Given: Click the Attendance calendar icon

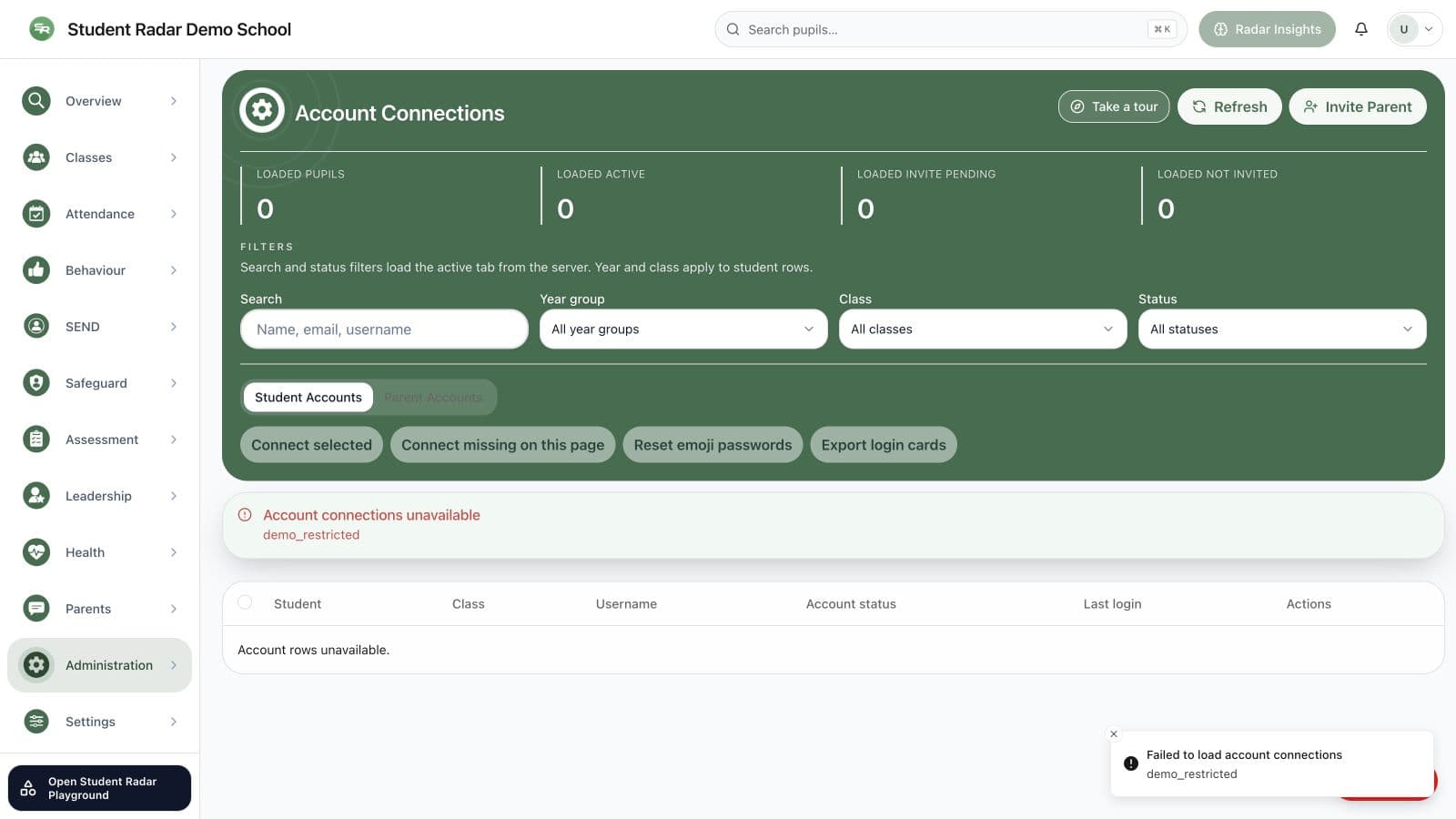Looking at the screenshot, I should point(36,214).
